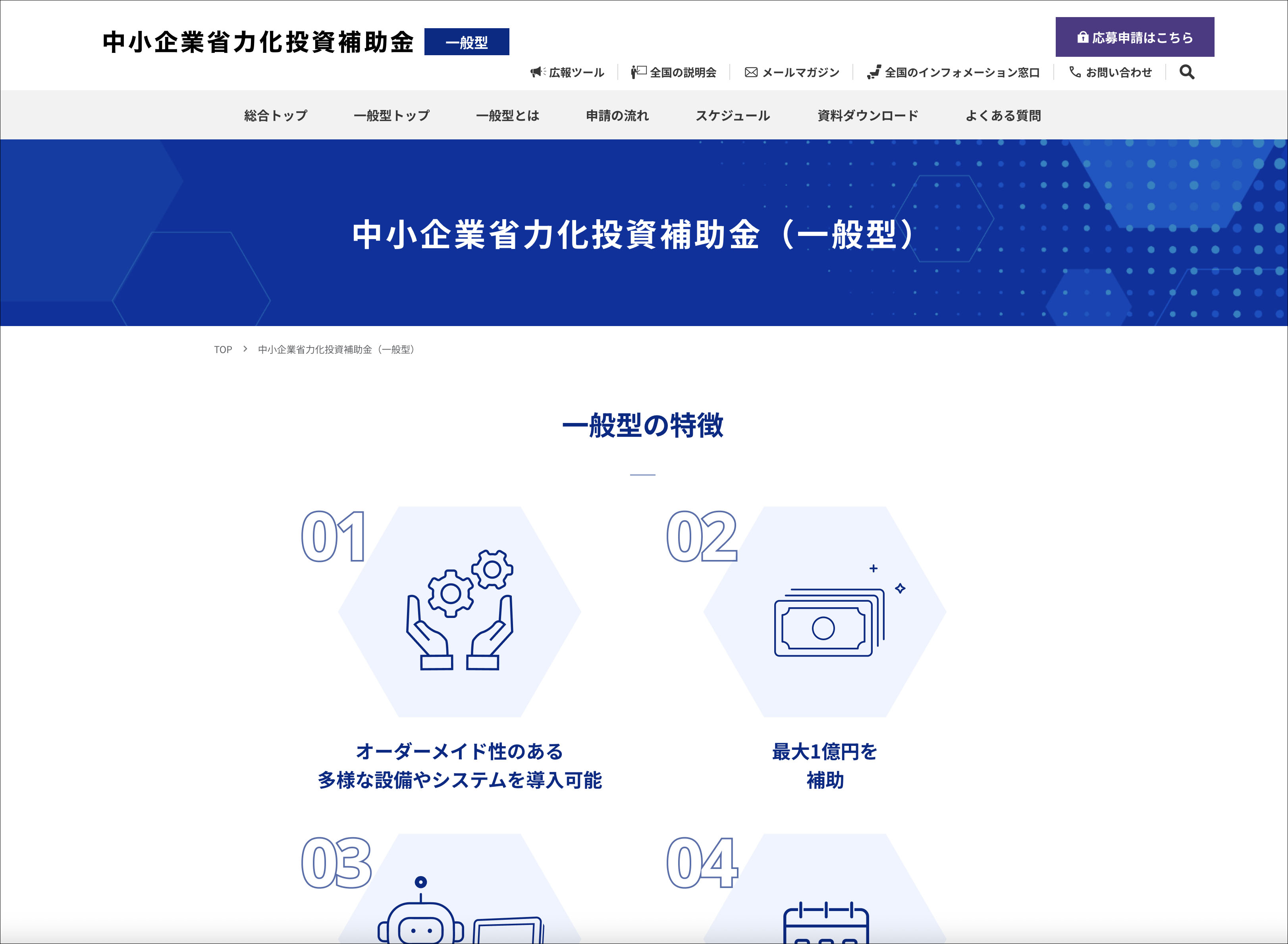Click the lock icon in 応募申請はこちら button
The width and height of the screenshot is (1288, 944).
(x=1082, y=37)
